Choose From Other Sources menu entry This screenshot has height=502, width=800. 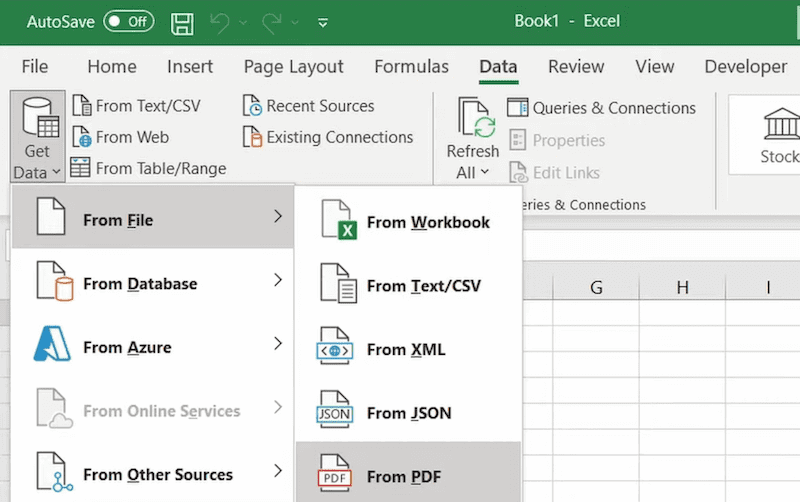153,472
